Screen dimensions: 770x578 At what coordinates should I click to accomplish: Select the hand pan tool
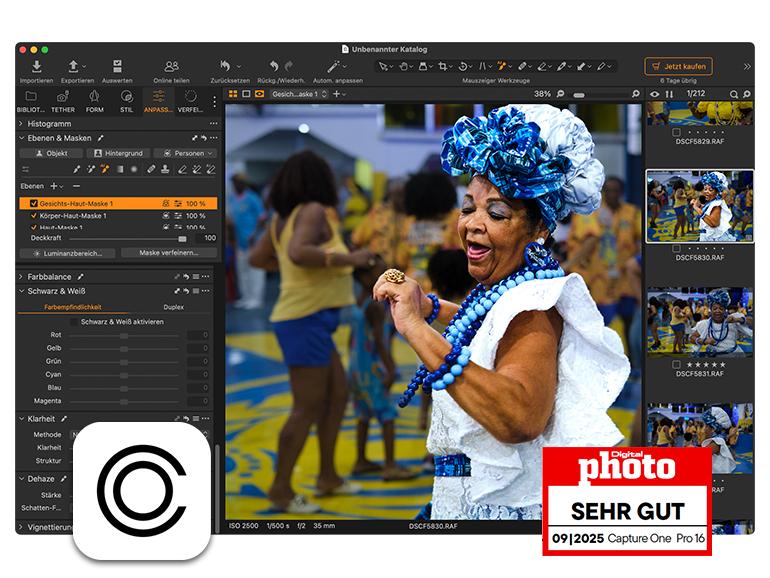[x=403, y=66]
